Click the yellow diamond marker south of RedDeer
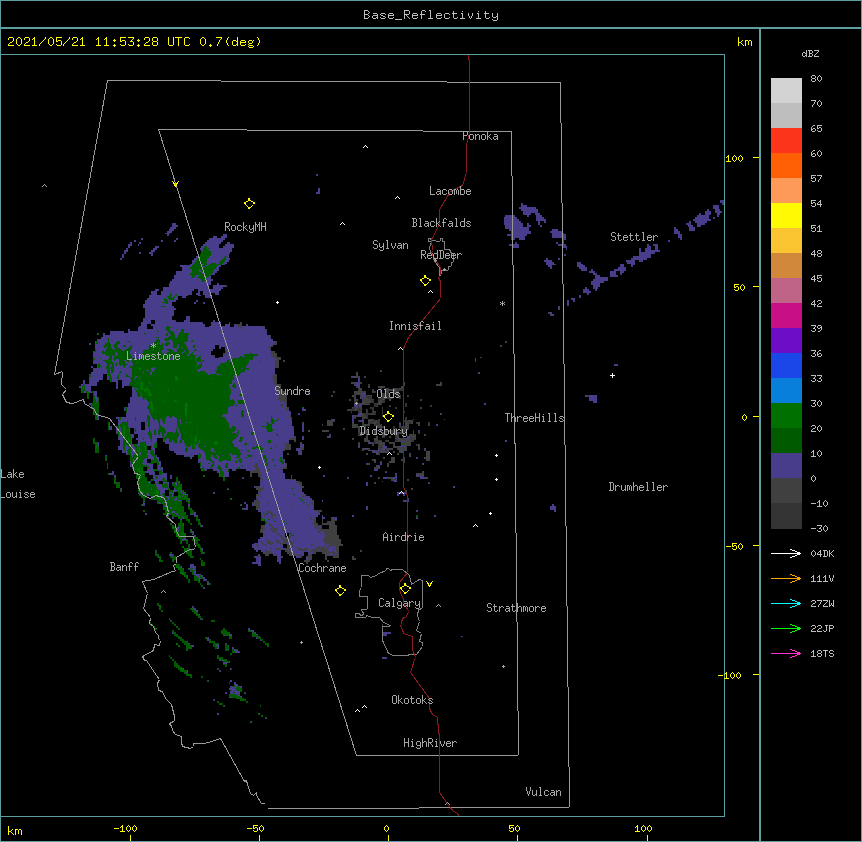Image resolution: width=862 pixels, height=842 pixels. coord(425,281)
